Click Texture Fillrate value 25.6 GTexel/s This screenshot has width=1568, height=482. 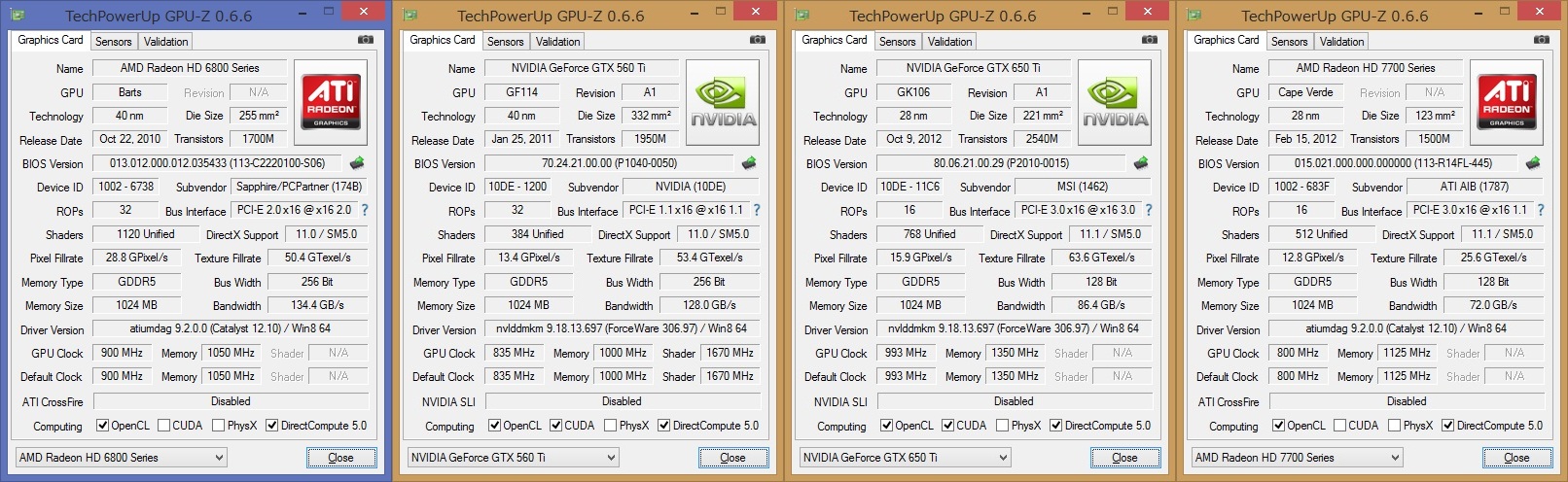tap(1493, 258)
